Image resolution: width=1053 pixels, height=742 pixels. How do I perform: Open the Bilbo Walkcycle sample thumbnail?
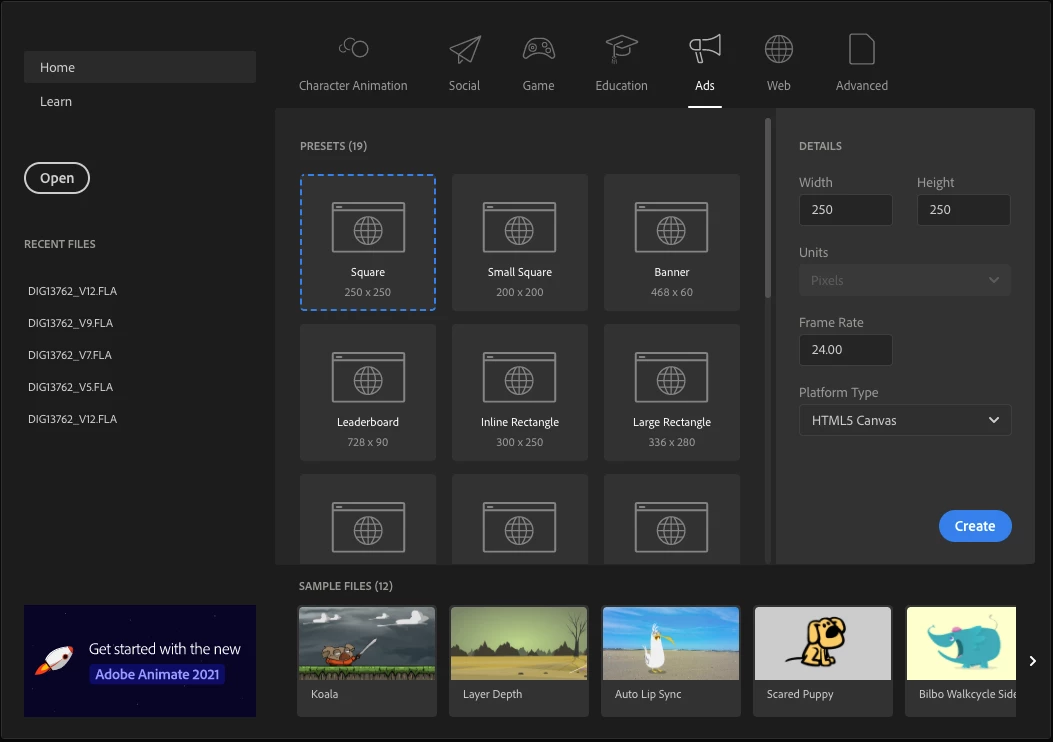pyautogui.click(x=961, y=643)
